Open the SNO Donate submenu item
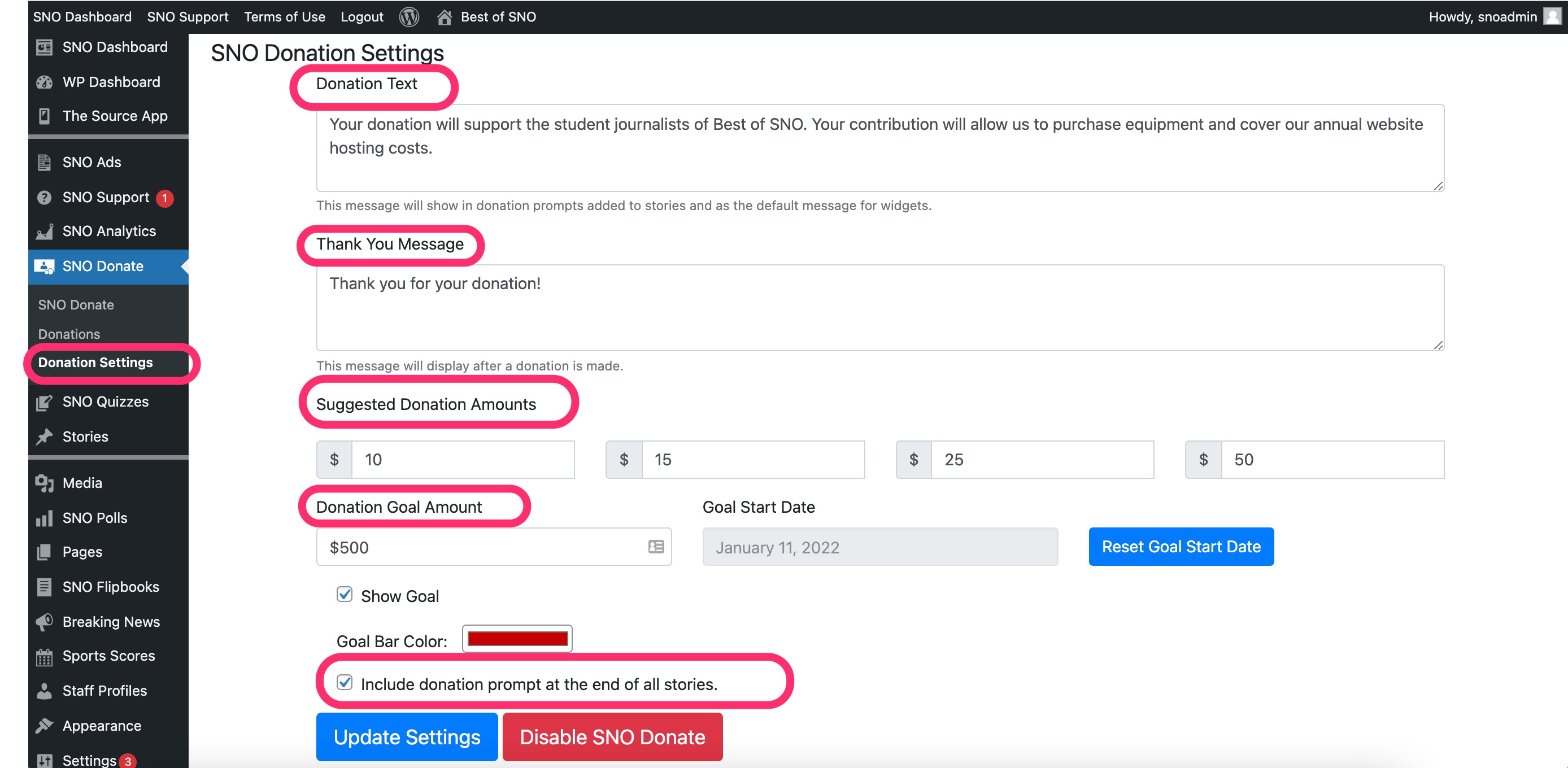This screenshot has height=768, width=1568. [x=76, y=305]
